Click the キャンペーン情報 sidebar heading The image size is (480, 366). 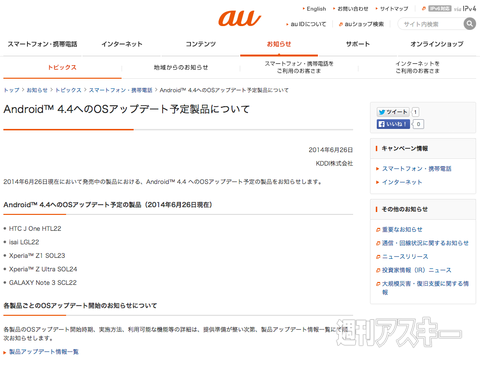point(405,148)
